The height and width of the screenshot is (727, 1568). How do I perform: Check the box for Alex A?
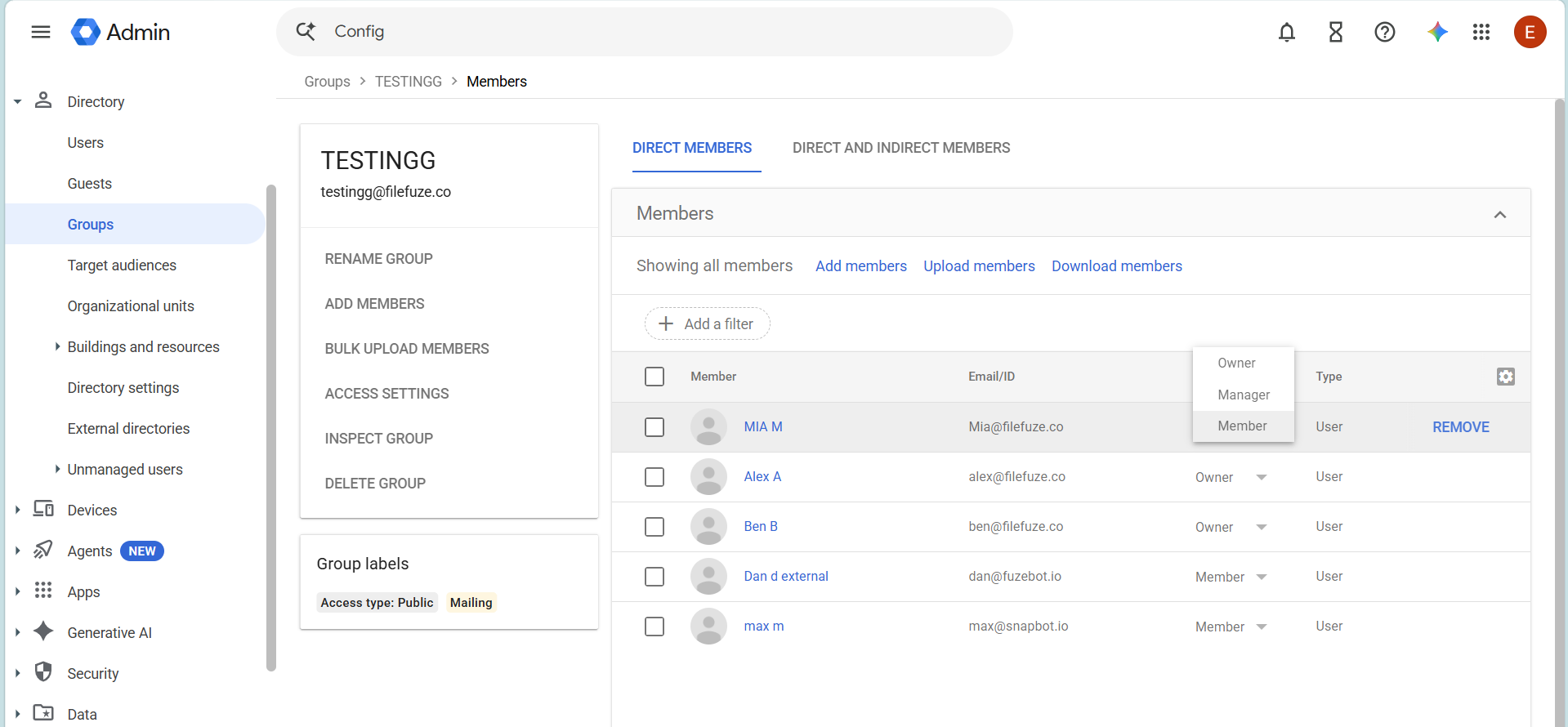654,477
